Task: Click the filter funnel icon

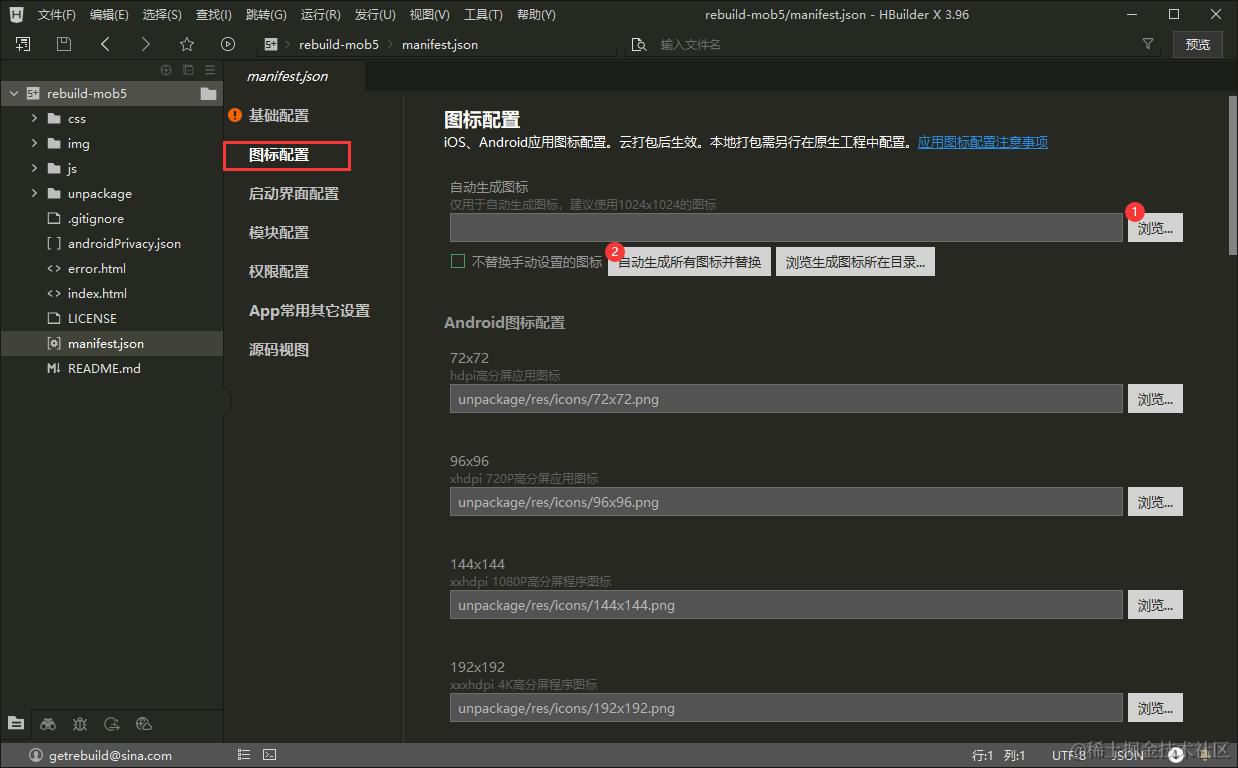Action: [1148, 44]
